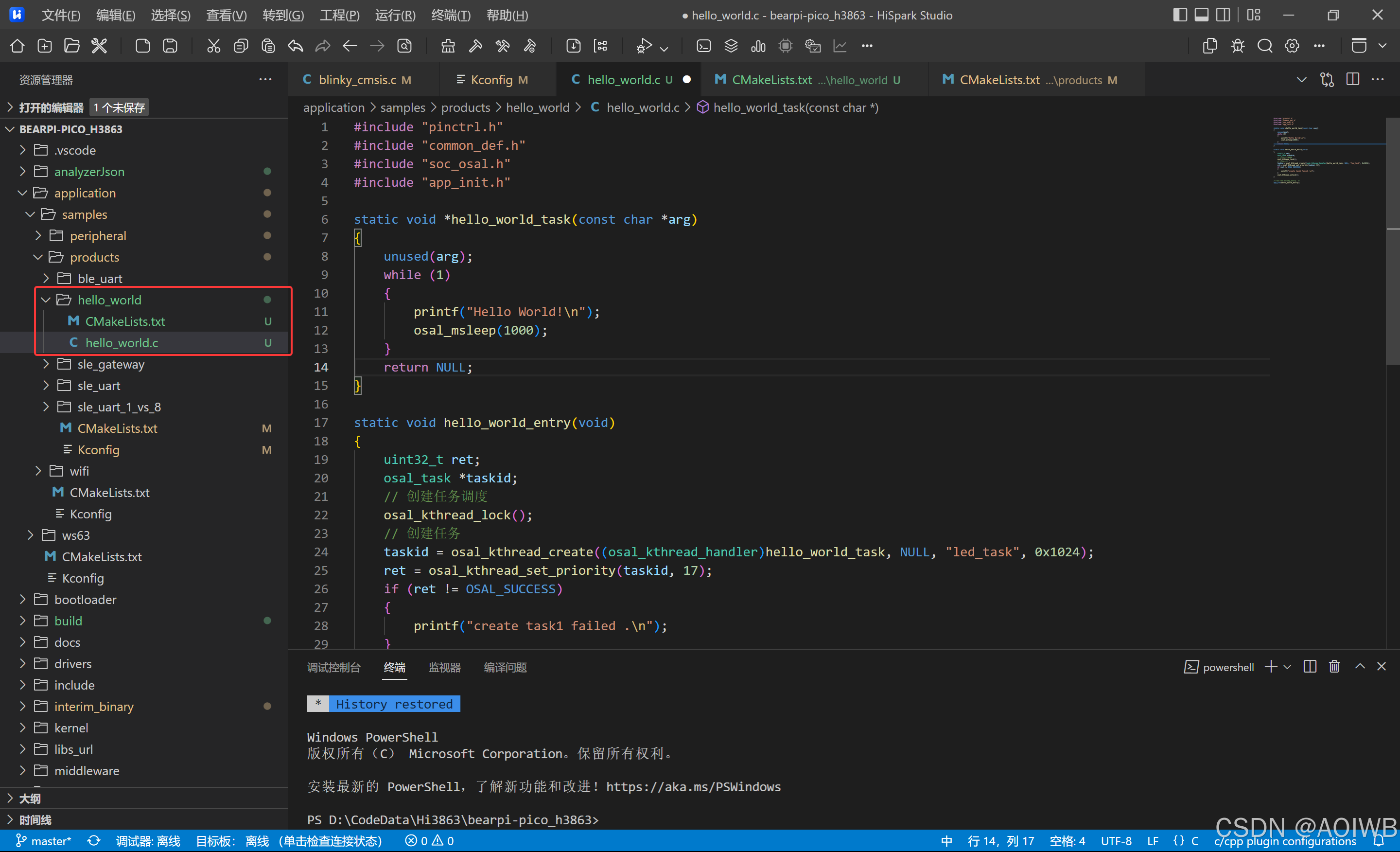Click the undo arrow icon
1400x852 pixels.
[x=296, y=46]
